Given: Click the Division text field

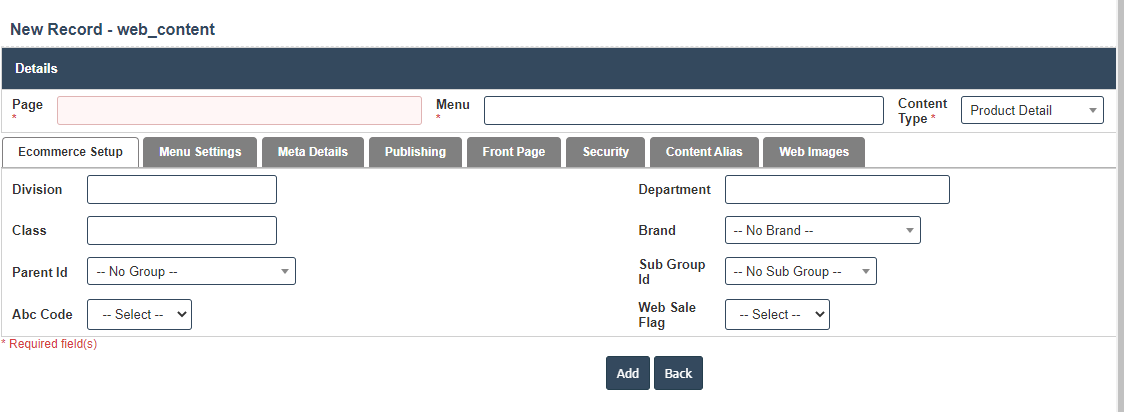Looking at the screenshot, I should pyautogui.click(x=182, y=190).
